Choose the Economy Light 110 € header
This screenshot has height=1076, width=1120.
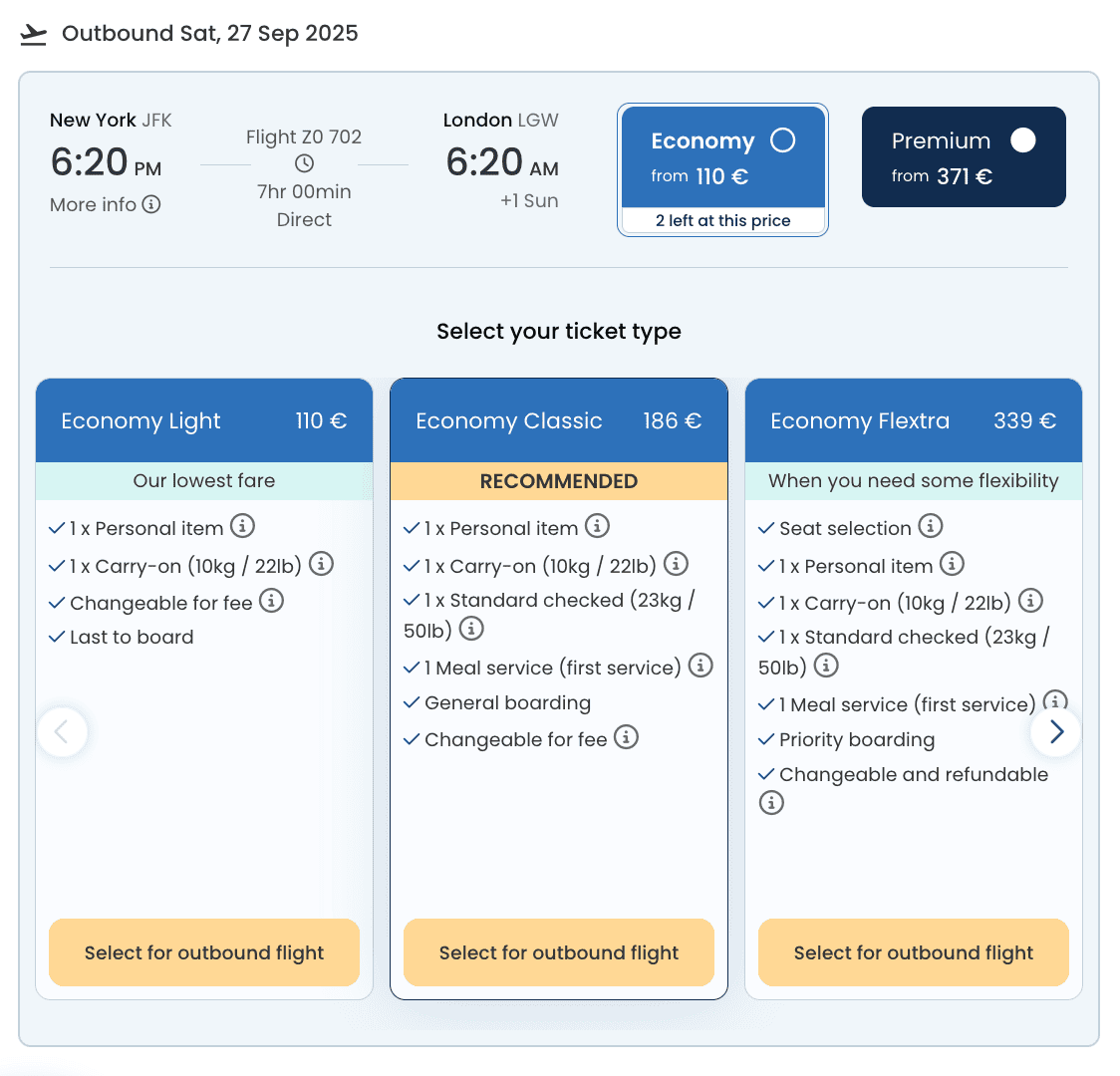[x=204, y=420]
